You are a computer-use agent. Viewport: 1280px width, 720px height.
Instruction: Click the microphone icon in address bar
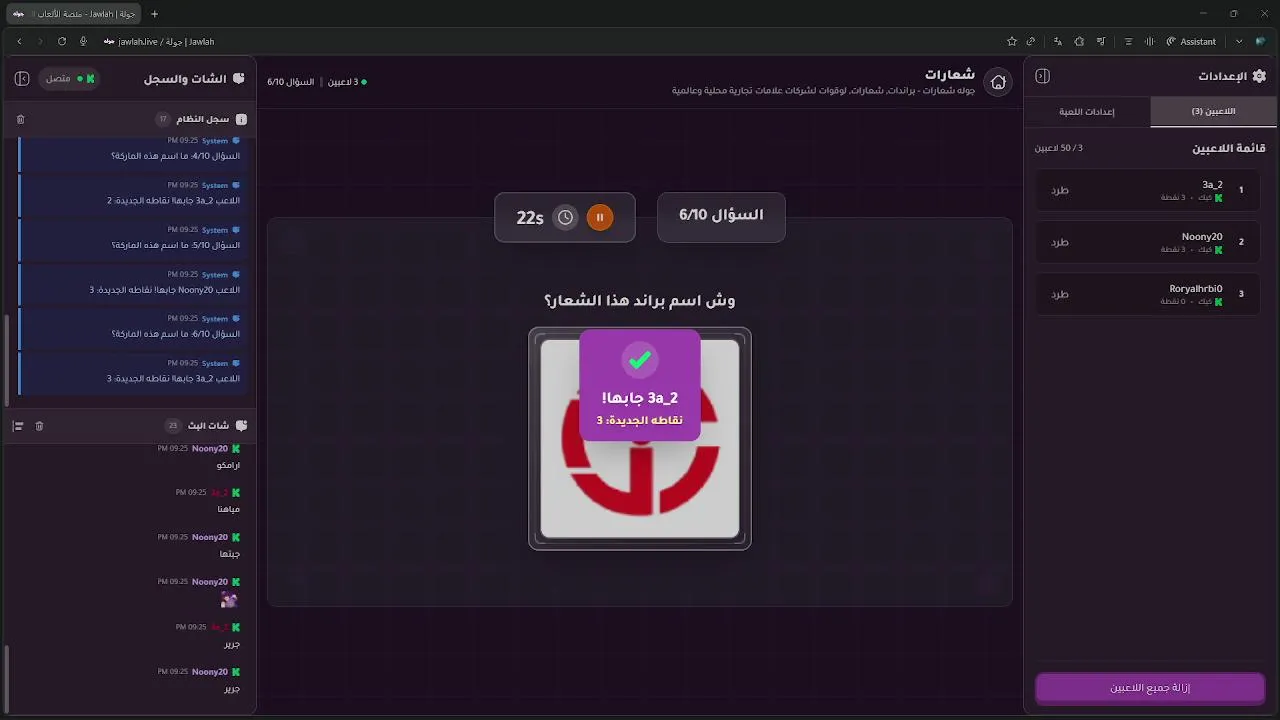click(83, 41)
